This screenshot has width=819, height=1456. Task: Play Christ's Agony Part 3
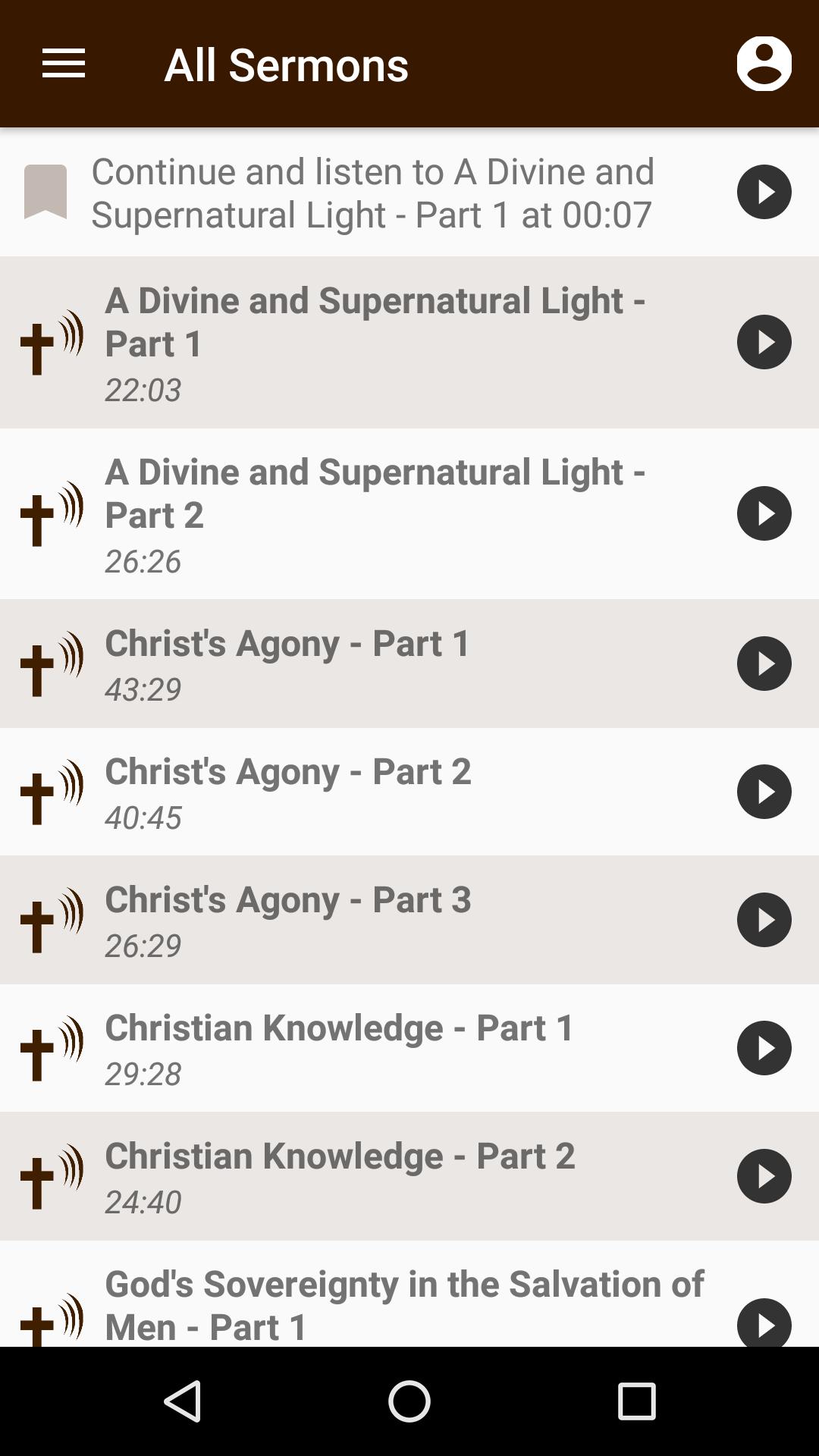764,920
